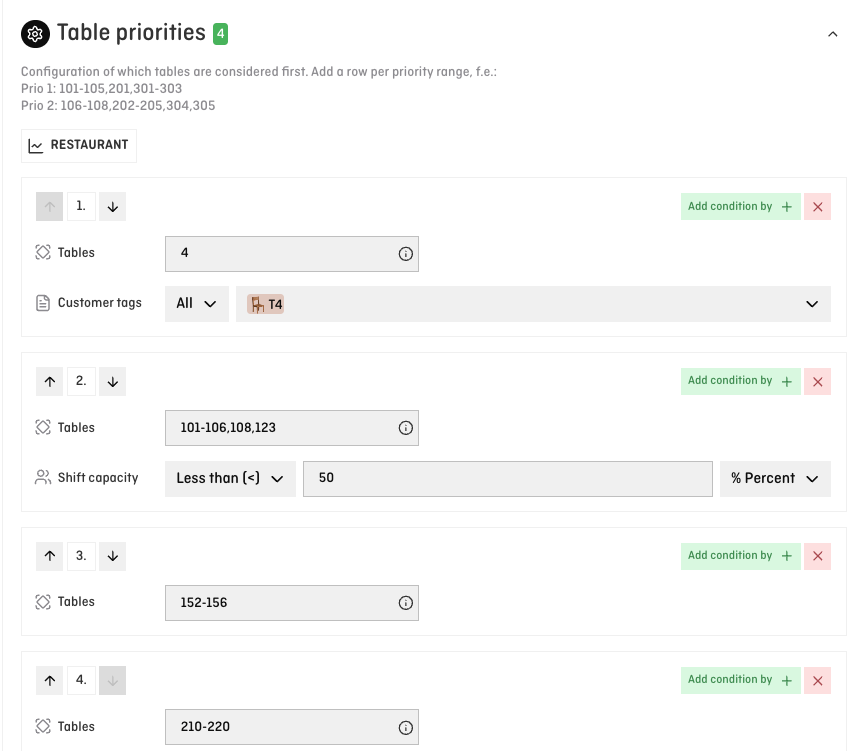
Task: Open the % Percent unit dropdown
Action: [775, 478]
